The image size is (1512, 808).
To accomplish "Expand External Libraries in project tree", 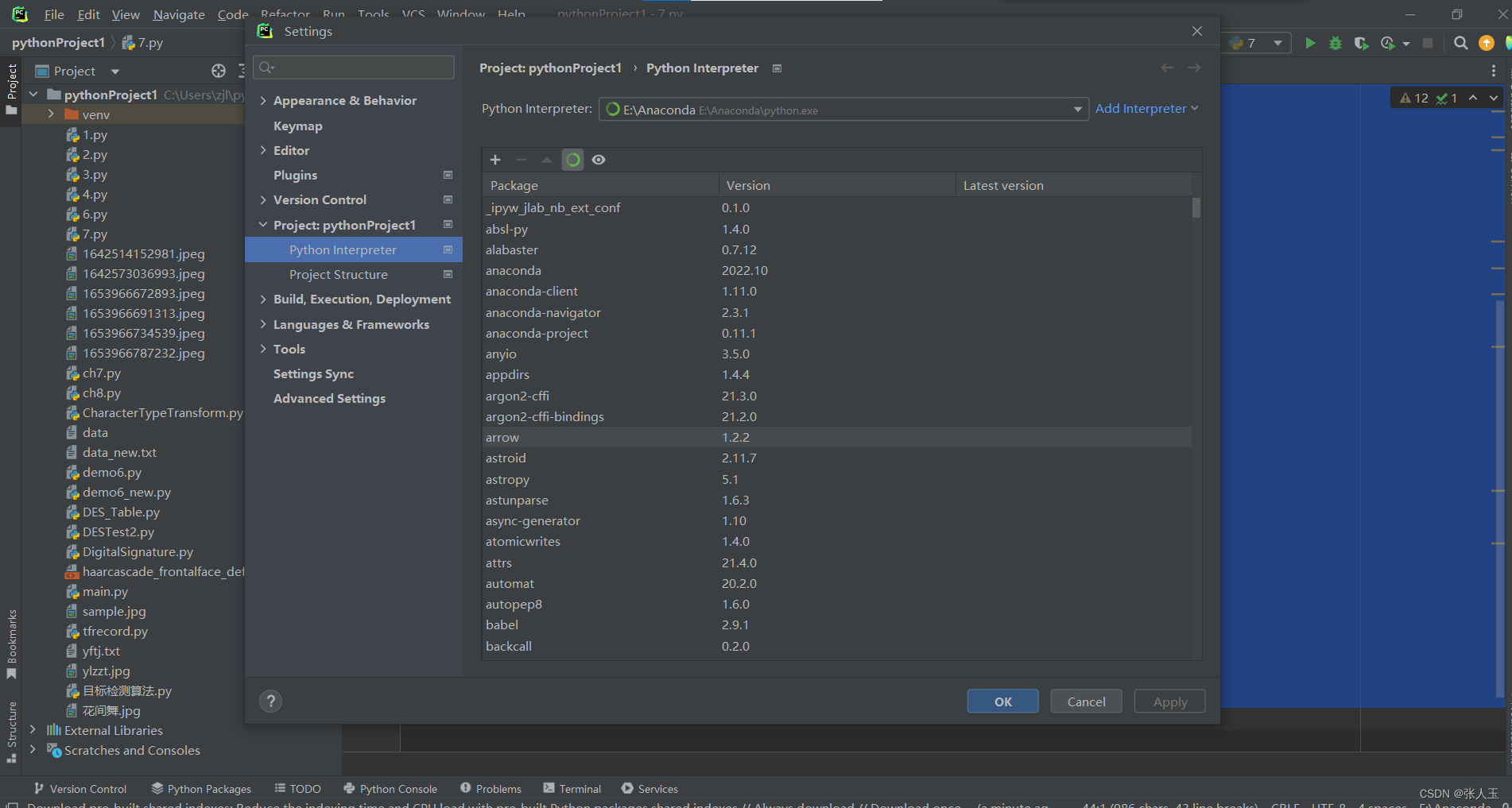I will pyautogui.click(x=33, y=729).
